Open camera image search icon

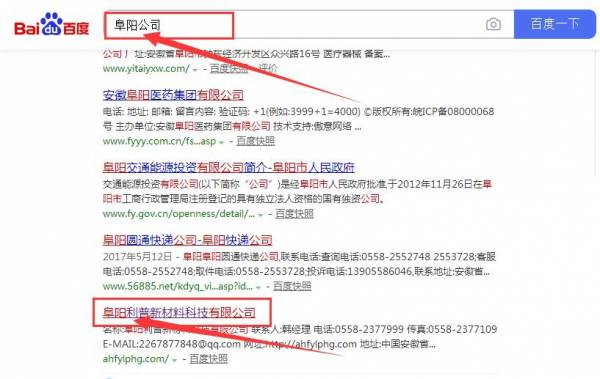coord(493,25)
